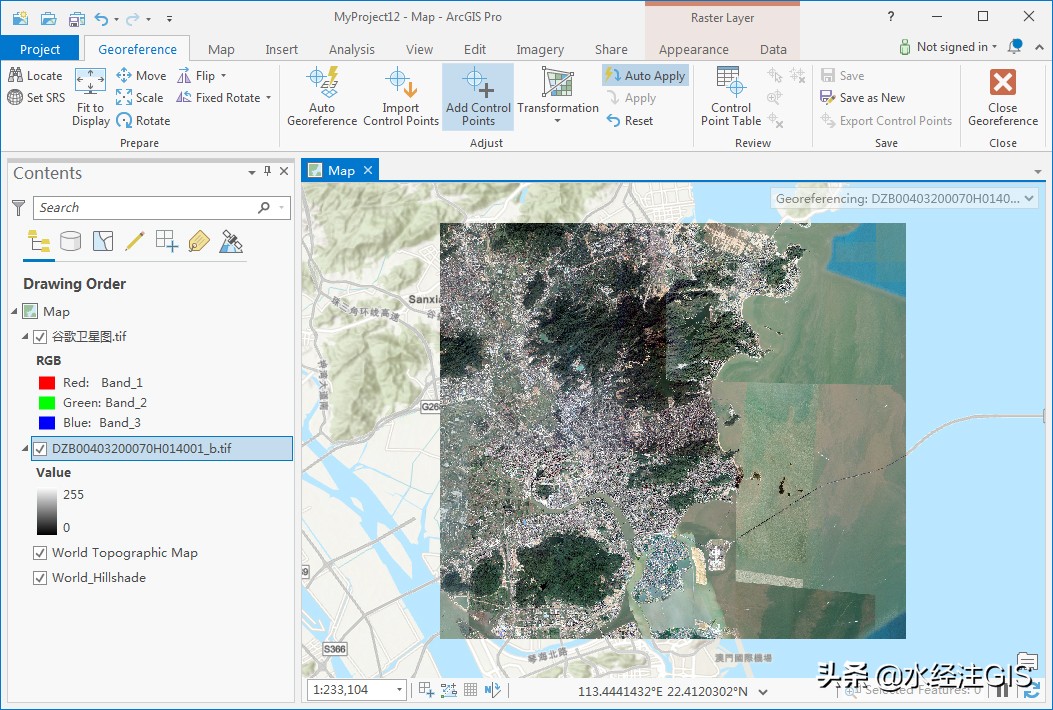1053x710 pixels.
Task: Open the notifications bell
Action: click(1015, 46)
